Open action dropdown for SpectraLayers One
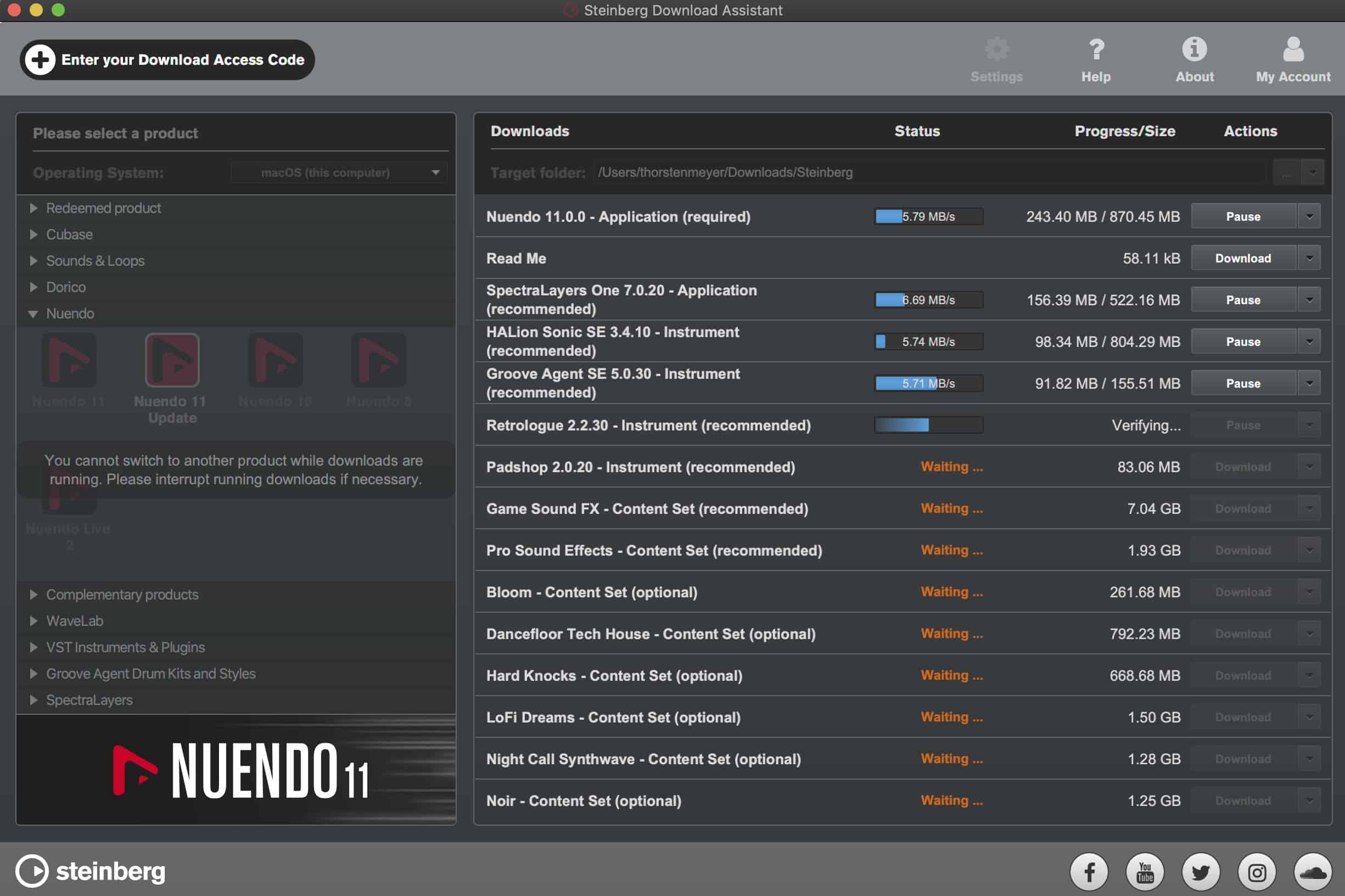Image resolution: width=1345 pixels, height=896 pixels. point(1309,300)
